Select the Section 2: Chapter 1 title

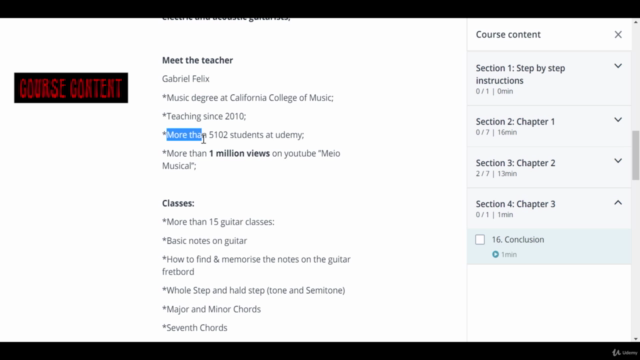point(515,122)
